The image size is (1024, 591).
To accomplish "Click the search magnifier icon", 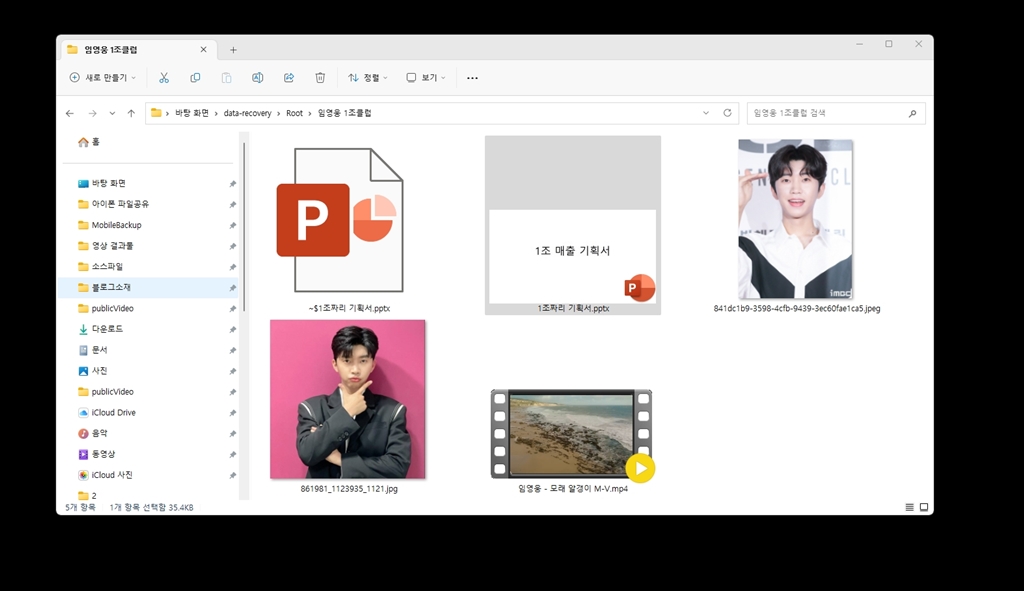I will pyautogui.click(x=912, y=113).
